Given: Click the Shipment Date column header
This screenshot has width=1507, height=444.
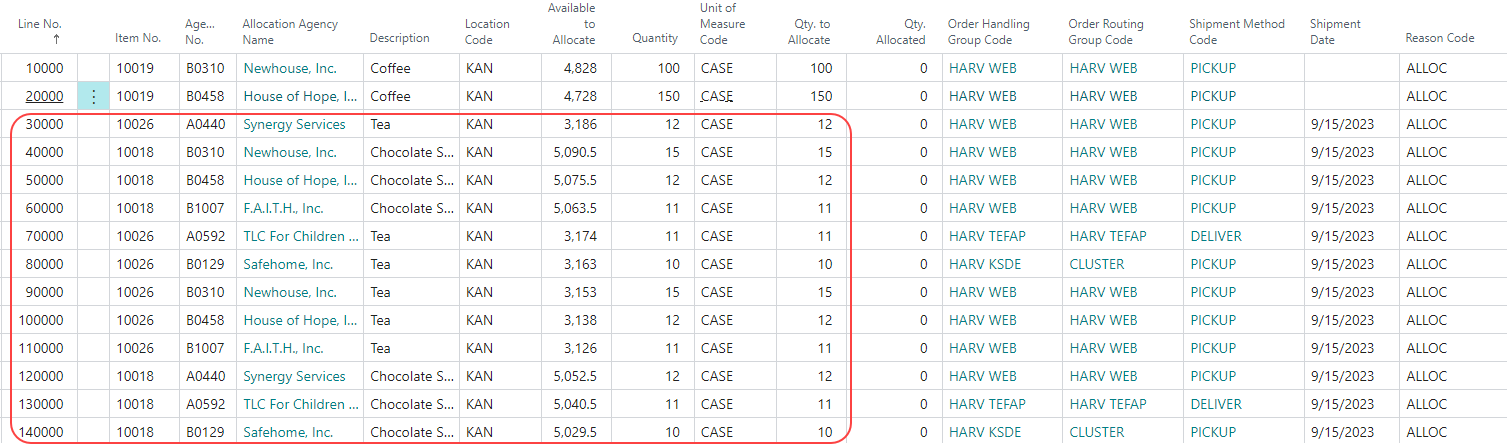Looking at the screenshot, I should 1335,31.
